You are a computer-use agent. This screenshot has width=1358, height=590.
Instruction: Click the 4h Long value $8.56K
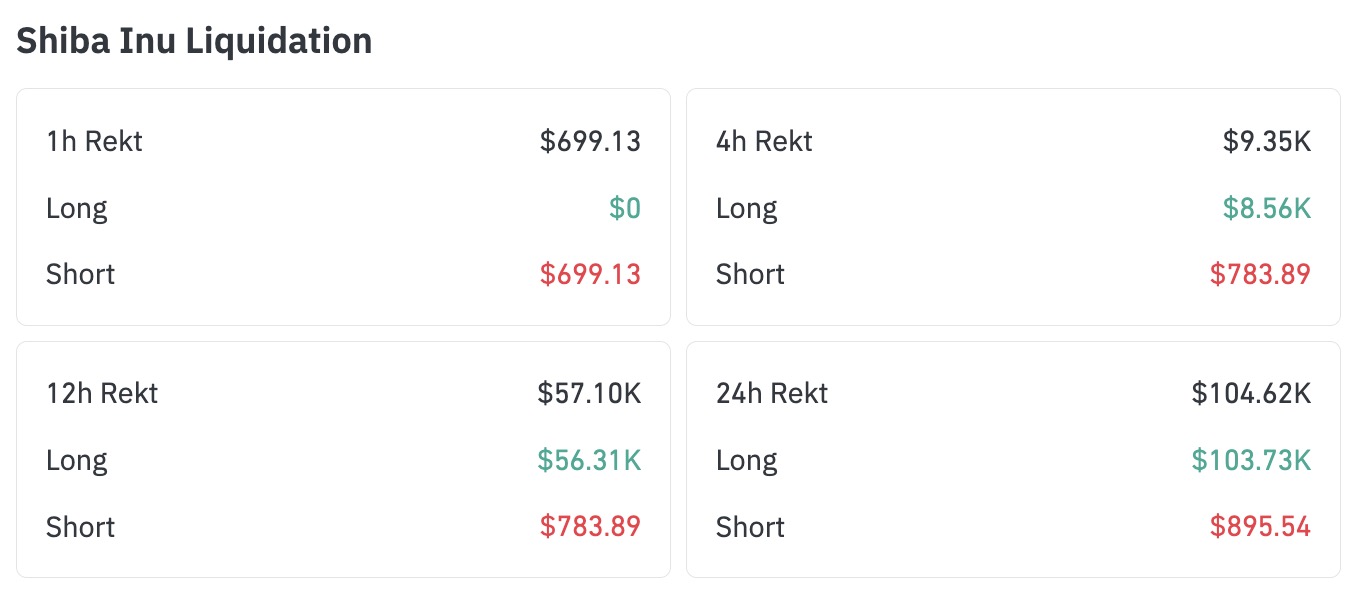point(1266,208)
